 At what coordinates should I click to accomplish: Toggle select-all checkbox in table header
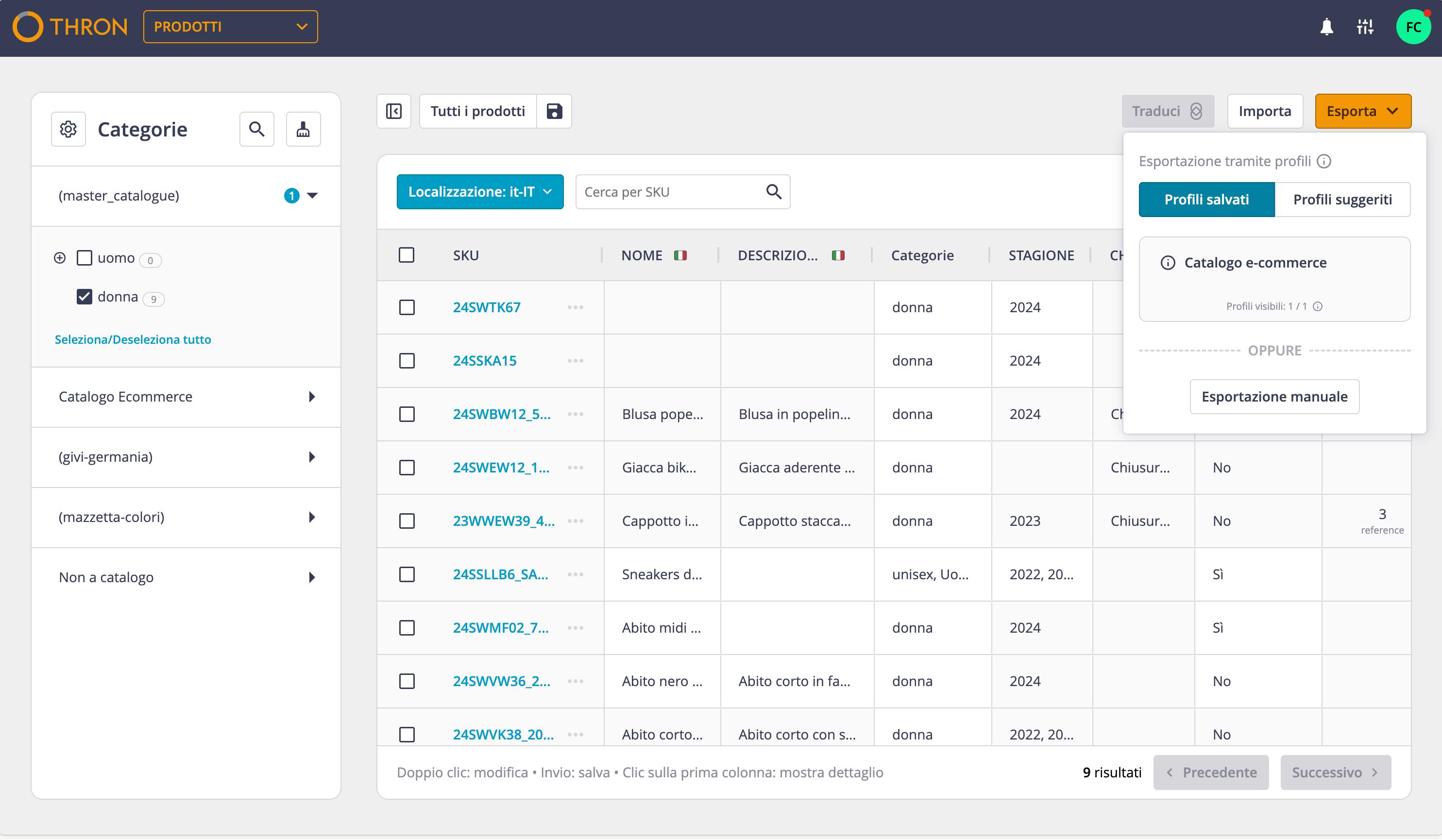[x=407, y=255]
